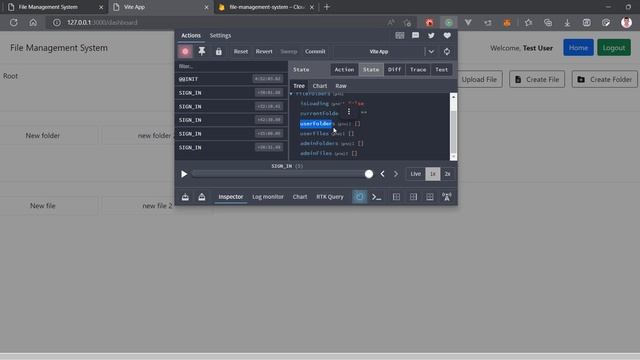
Task: Open the Settings tab
Action: point(220,36)
